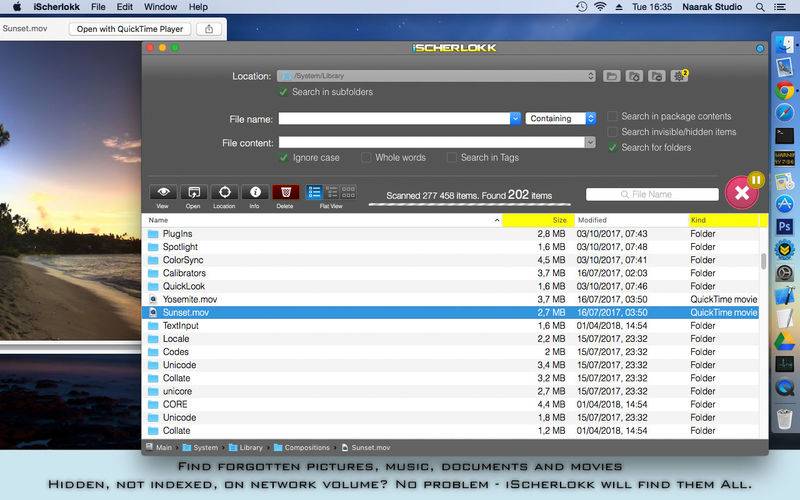Click the share icon in Sunset.mov preview
Screen dimensions: 800x500
pyautogui.click(x=209, y=29)
